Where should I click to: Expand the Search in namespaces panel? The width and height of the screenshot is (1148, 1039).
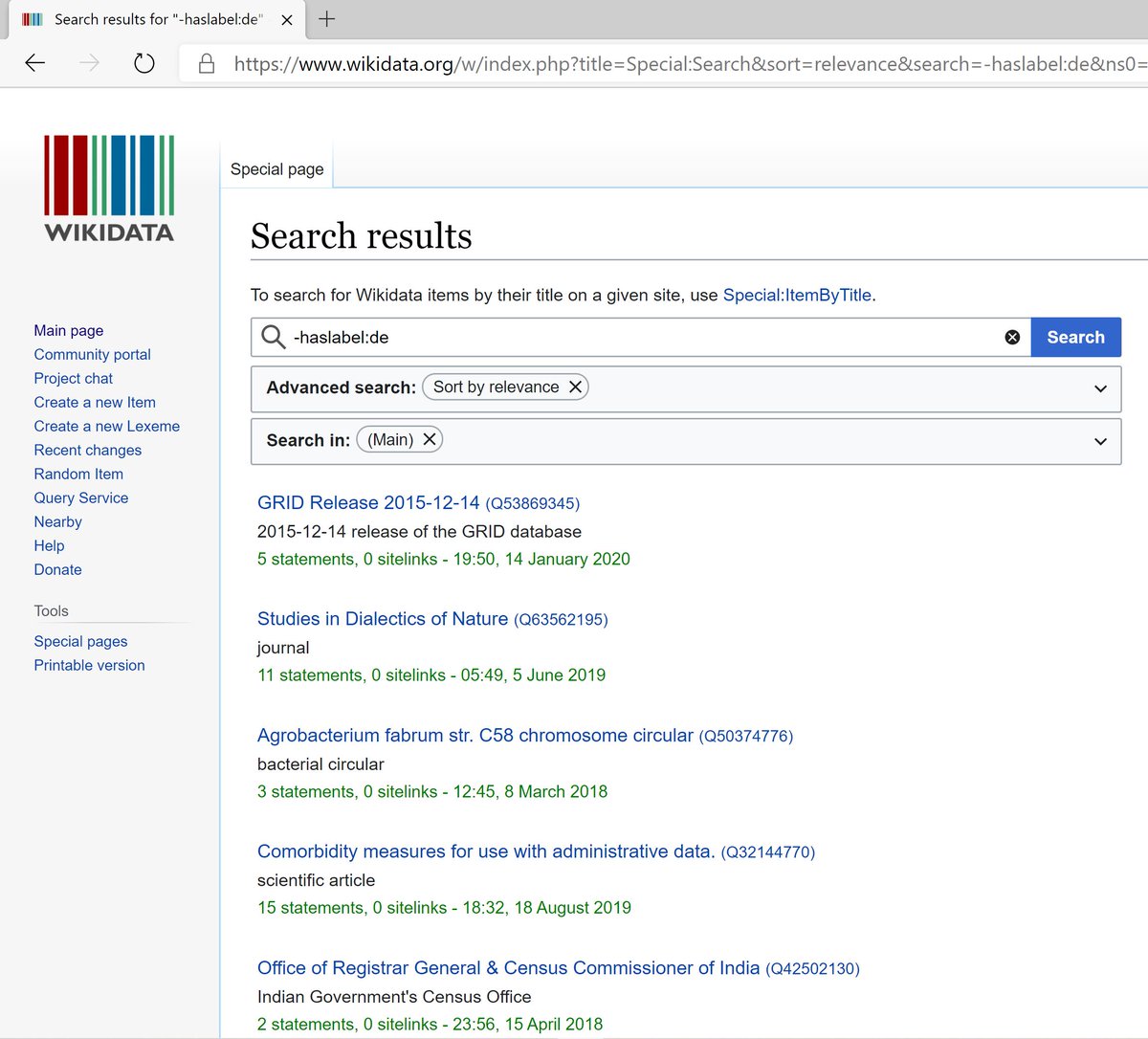point(1100,441)
